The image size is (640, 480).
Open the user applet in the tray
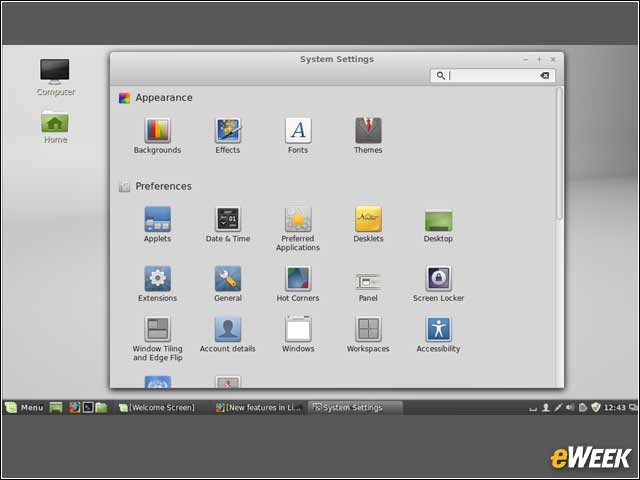(x=545, y=407)
